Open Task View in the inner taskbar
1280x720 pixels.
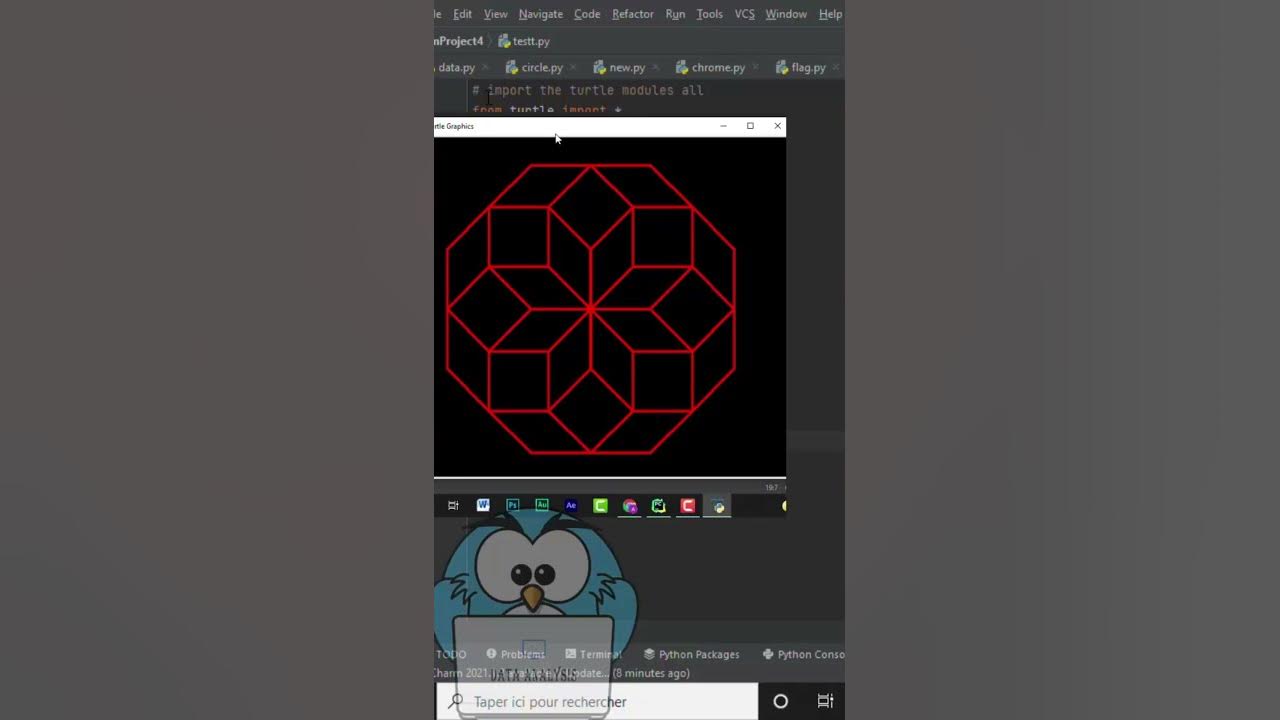(x=453, y=506)
